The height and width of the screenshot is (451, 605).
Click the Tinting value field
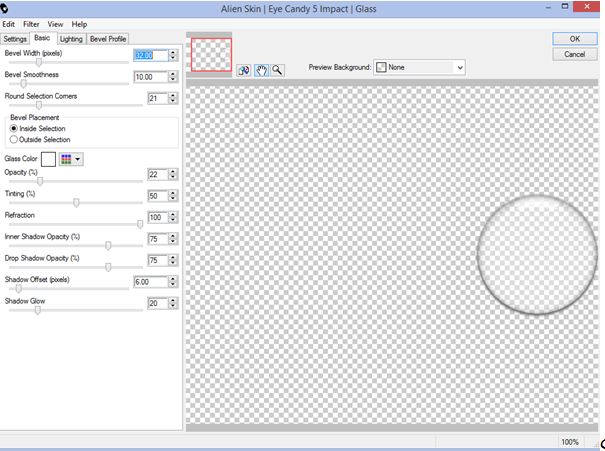pyautogui.click(x=158, y=196)
